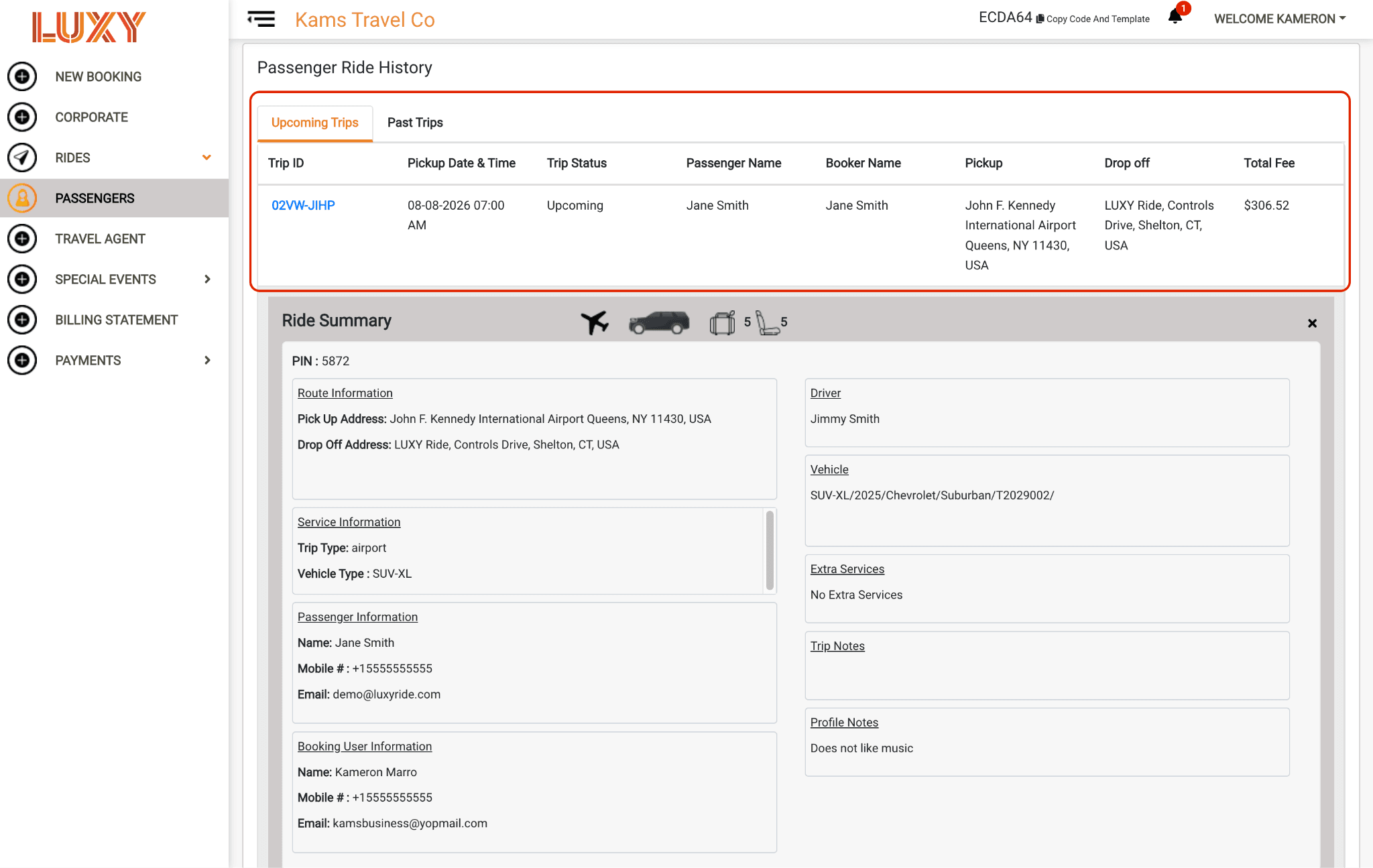The width and height of the screenshot is (1373, 868).
Task: Click the Profile Notes heading
Action: click(x=844, y=723)
